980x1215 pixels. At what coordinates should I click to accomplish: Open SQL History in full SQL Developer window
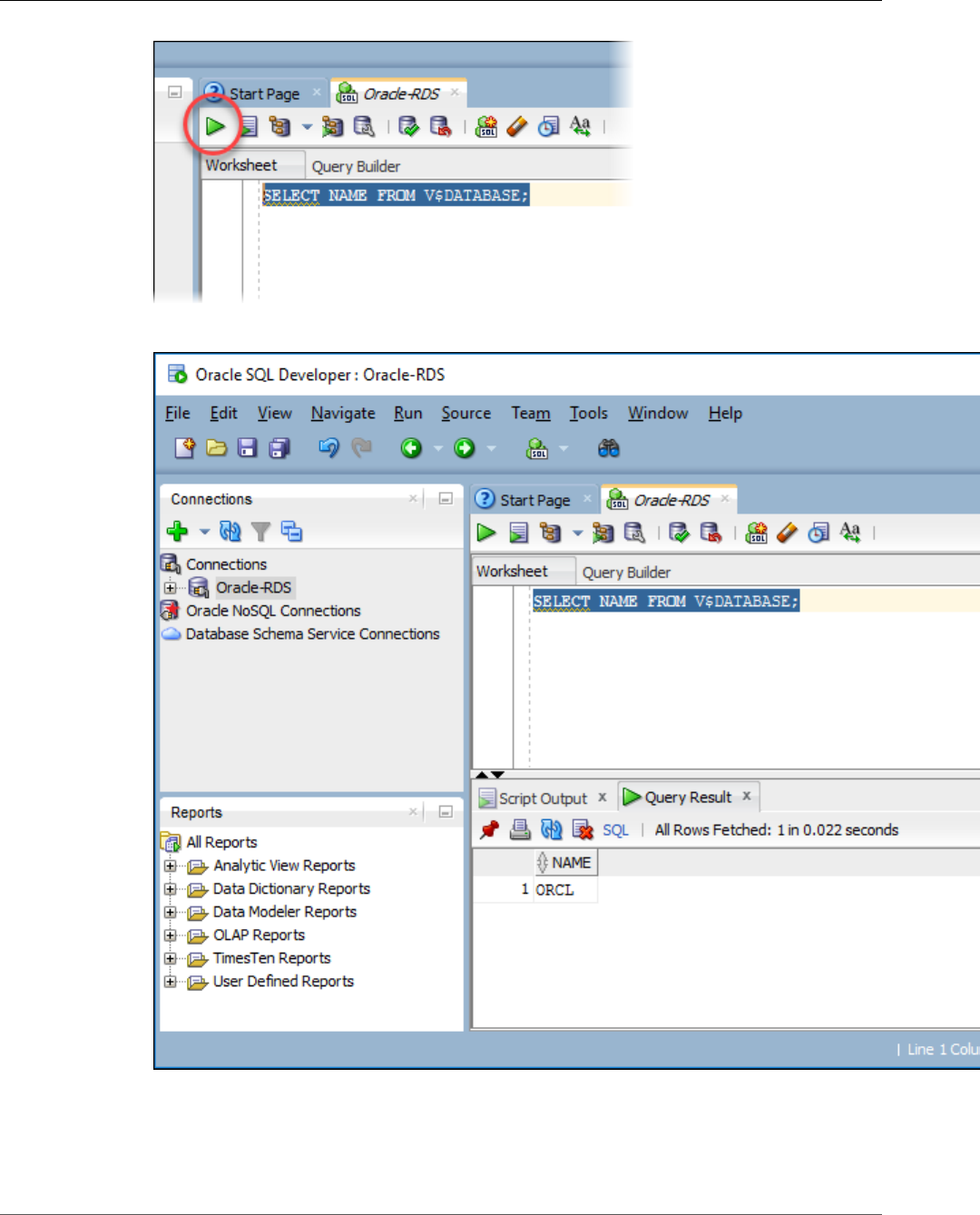(818, 533)
